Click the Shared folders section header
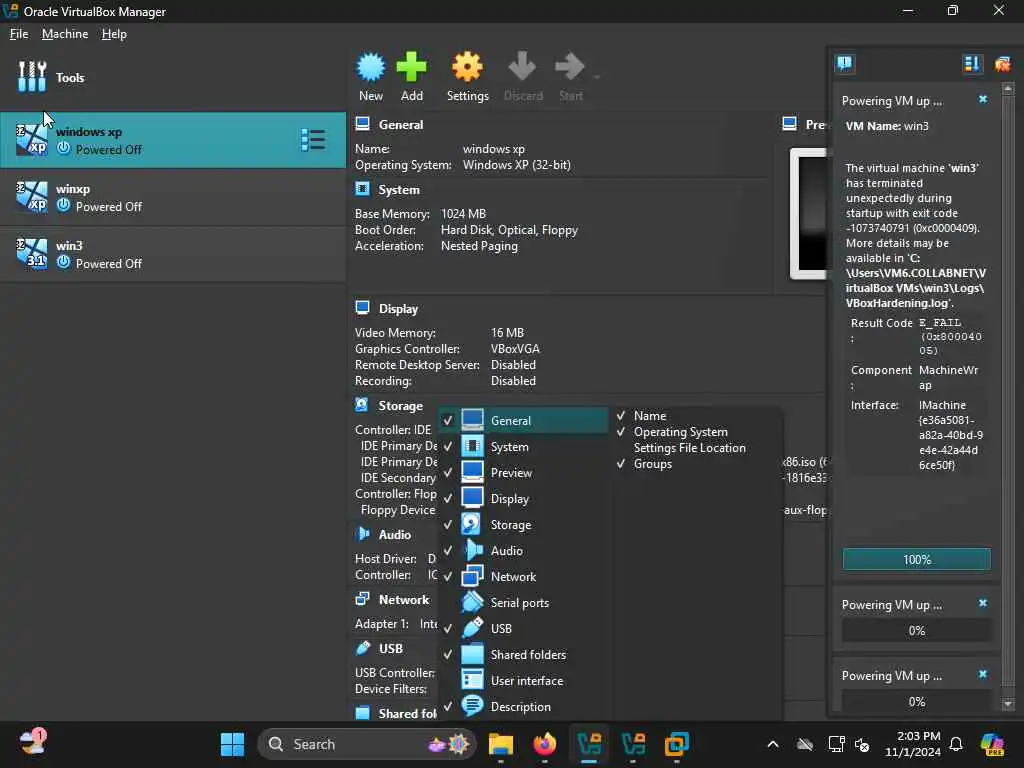Image resolution: width=1024 pixels, height=768 pixels. (x=408, y=714)
